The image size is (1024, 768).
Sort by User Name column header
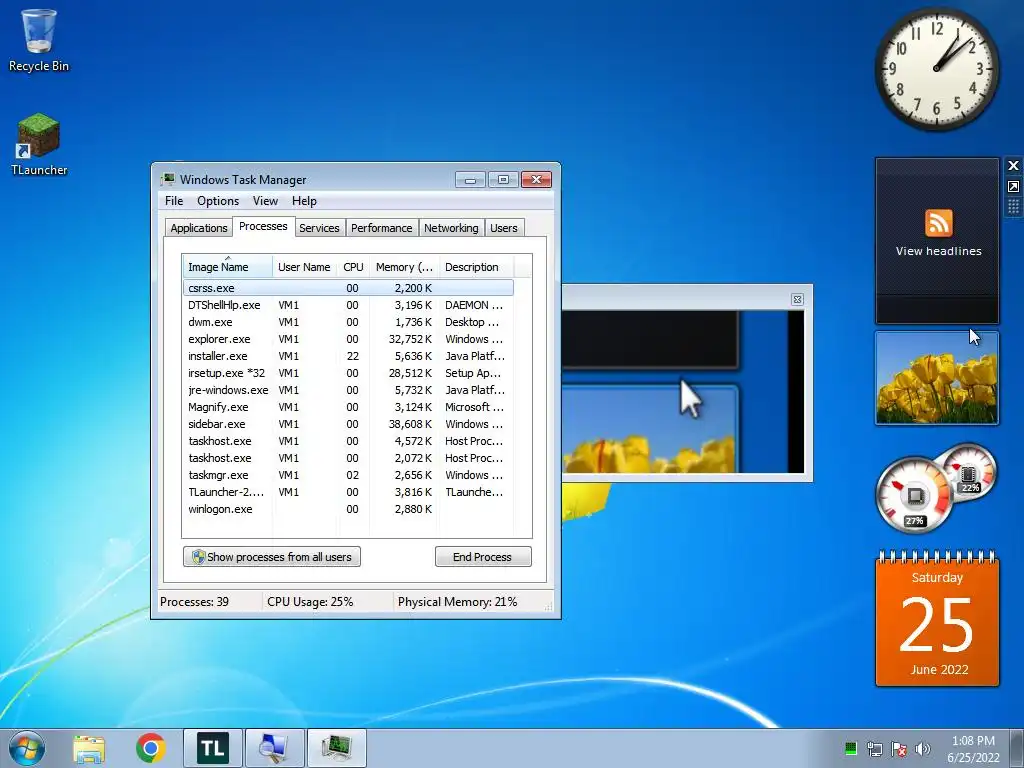click(304, 266)
